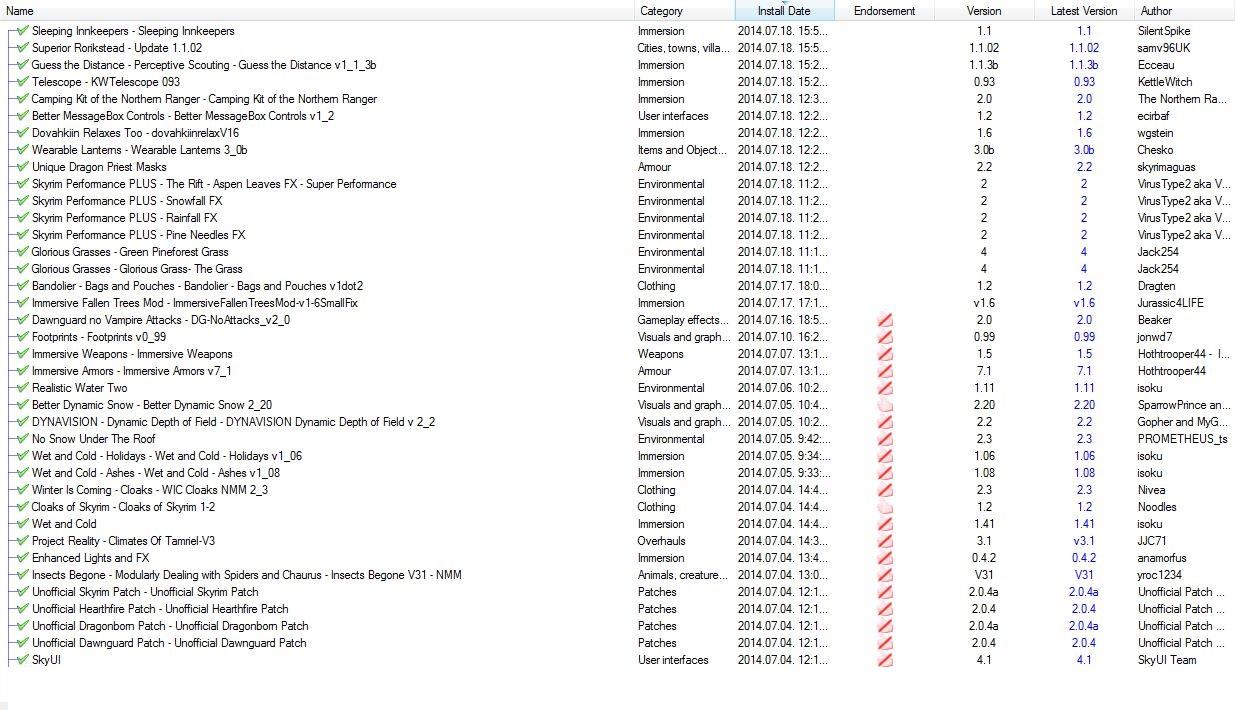Click endorsement icon for No Snow Under The Roof
Screen dimensions: 1235x710
884,439
